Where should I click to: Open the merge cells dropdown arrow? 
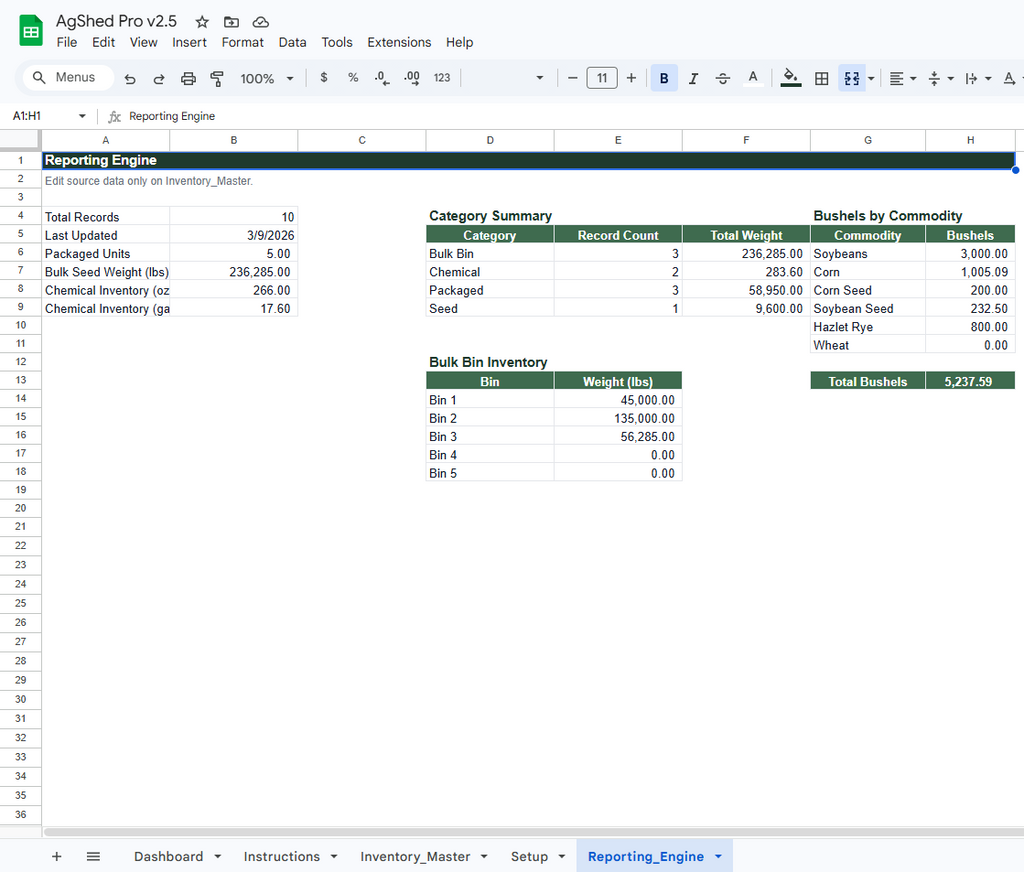(x=870, y=77)
